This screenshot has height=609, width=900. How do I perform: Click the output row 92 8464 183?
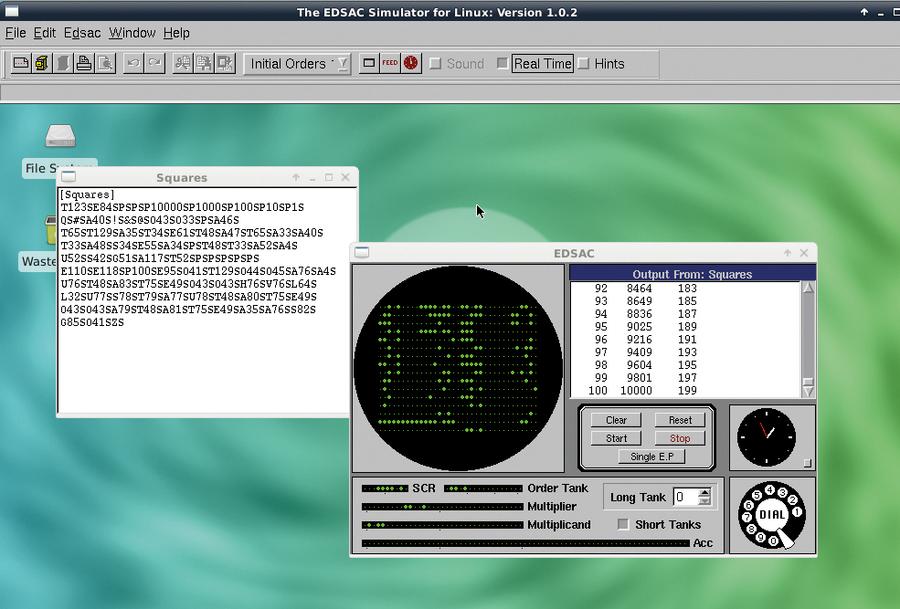pyautogui.click(x=646, y=288)
